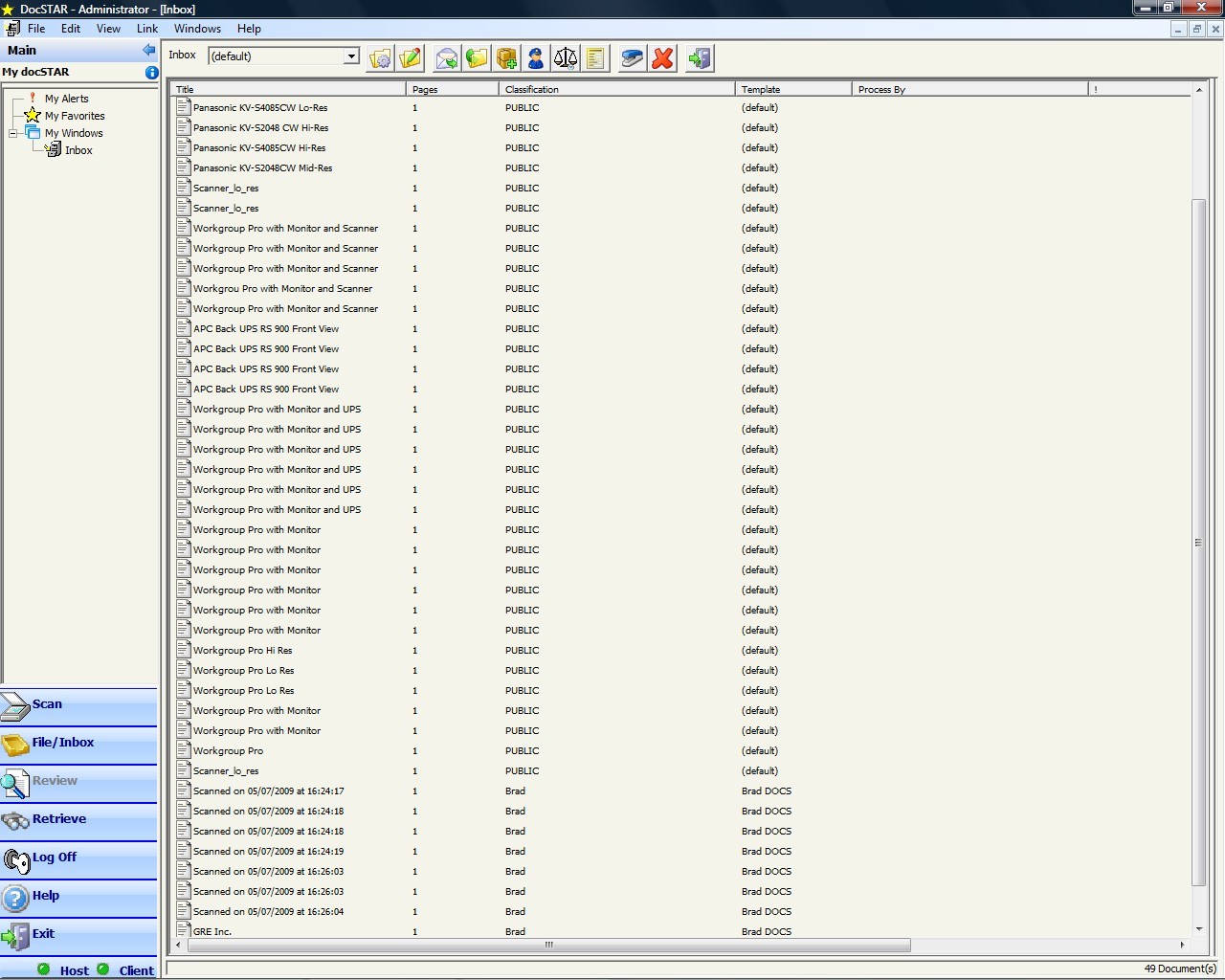Screen dimensions: 1225x980
Task: Open the Link menu
Action: pyautogui.click(x=146, y=29)
